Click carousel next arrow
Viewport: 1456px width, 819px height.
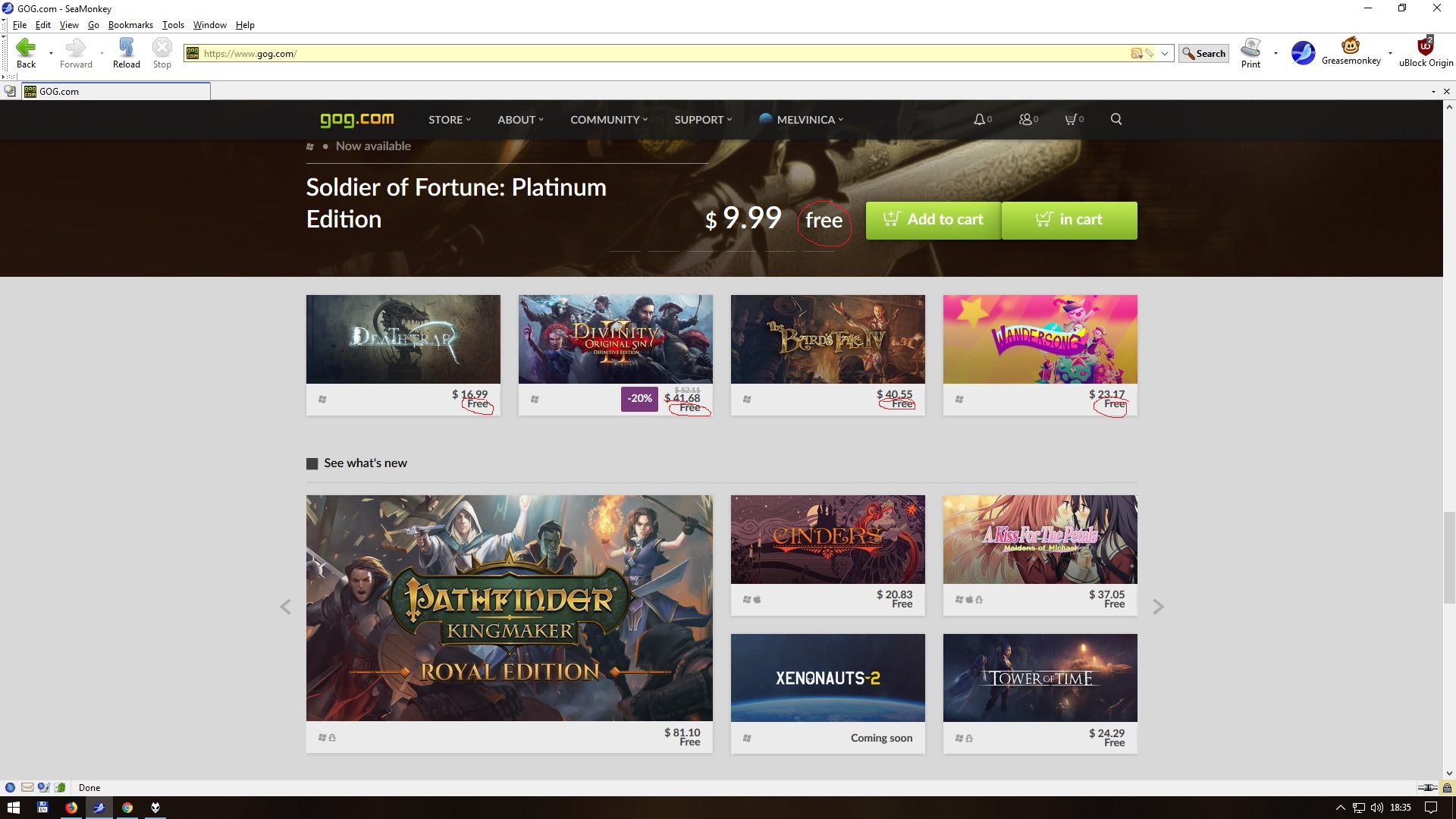click(x=1158, y=607)
